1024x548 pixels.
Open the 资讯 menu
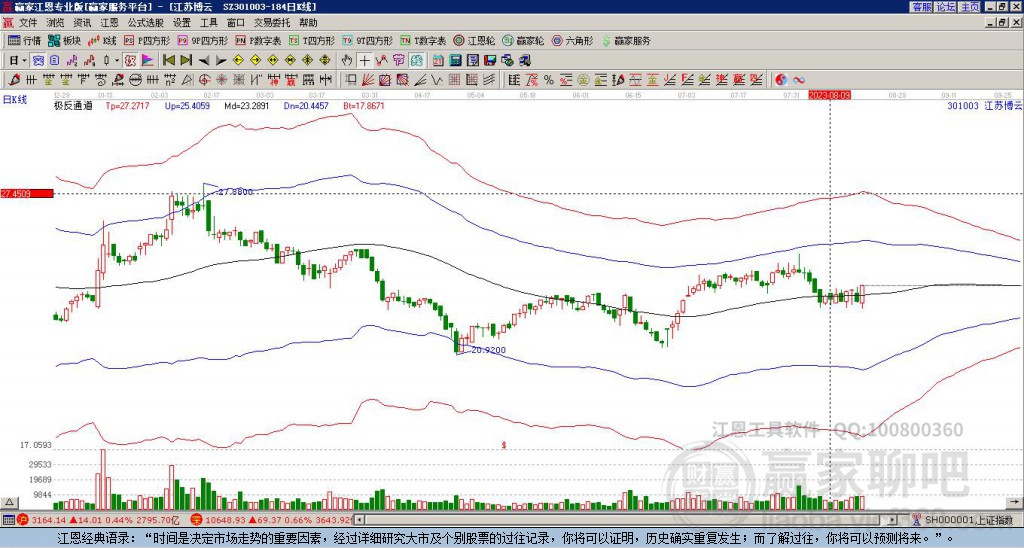[82, 23]
